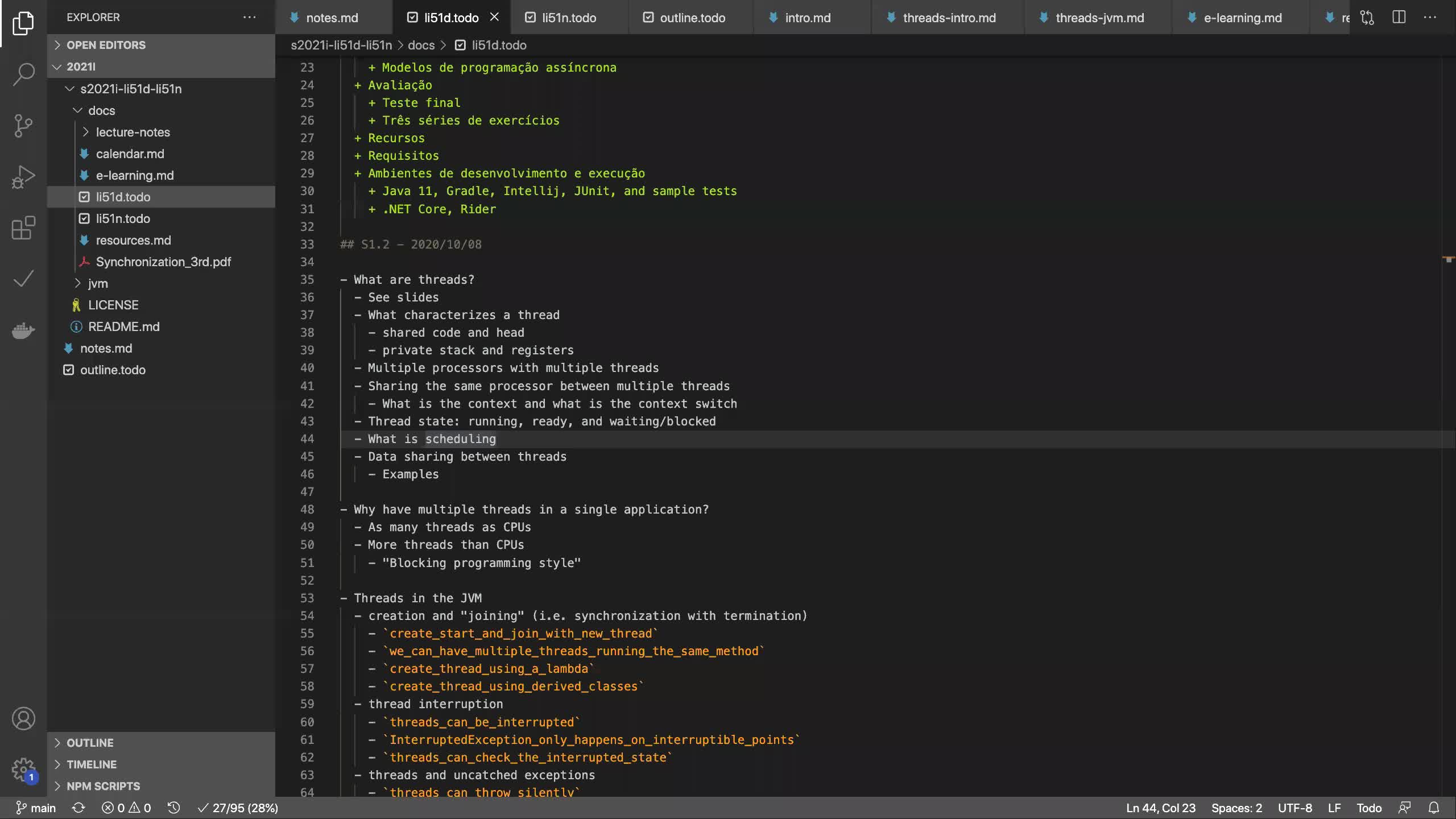Click the main branch indicator in status bar
Image resolution: width=1456 pixels, height=819 pixels.
point(36,808)
